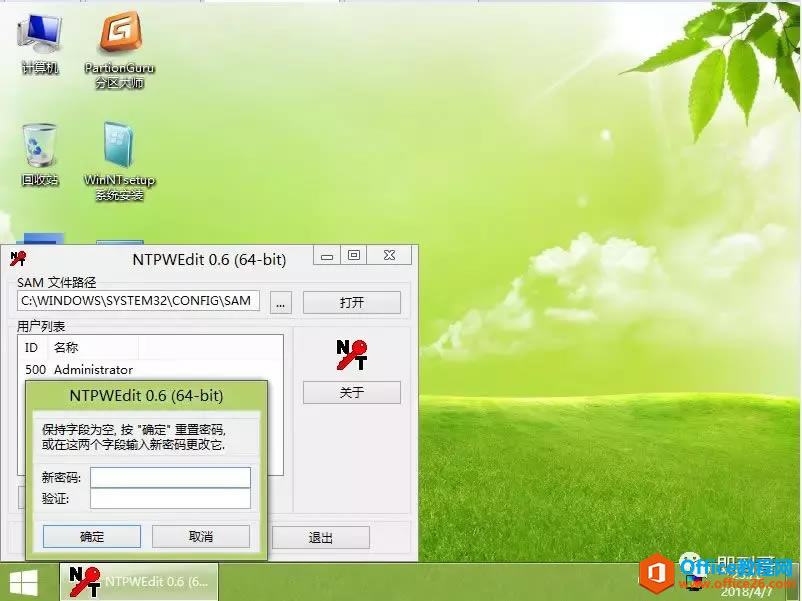Open the Windows Start button

(24, 583)
